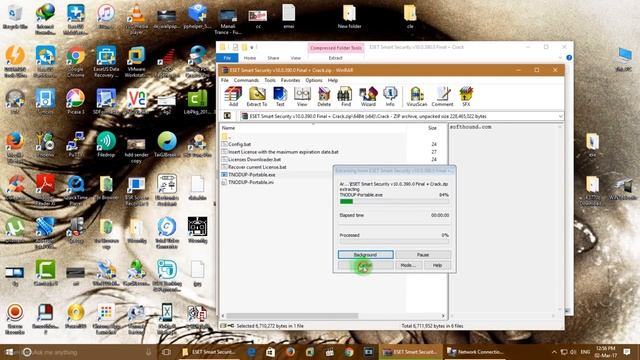Image resolution: width=640 pixels, height=360 pixels.
Task: Click the Add toolbar icon in WinRAR
Action: (233, 97)
